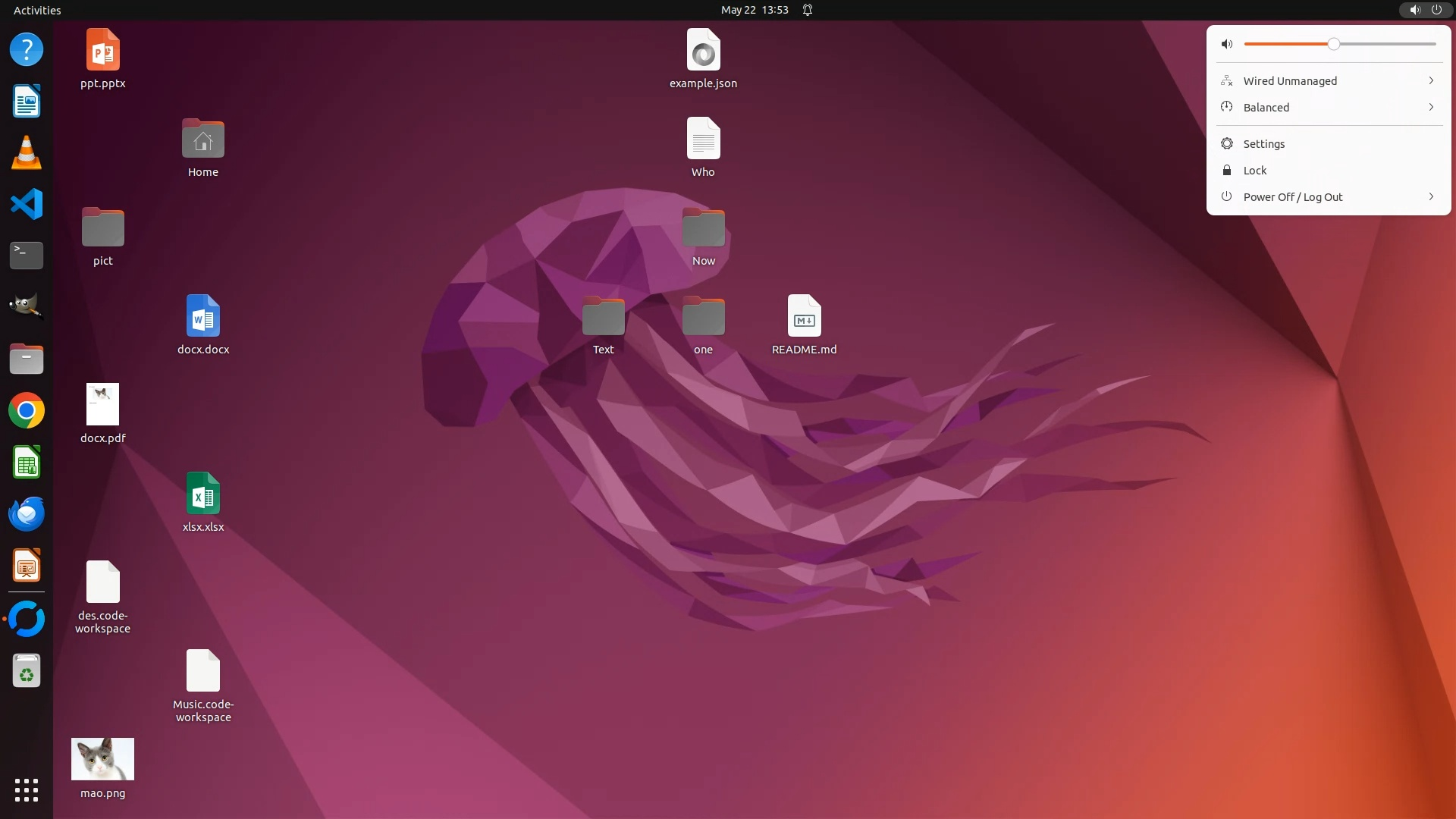This screenshot has width=1456, height=819.
Task: Toggle notification bell in top bar
Action: (808, 10)
